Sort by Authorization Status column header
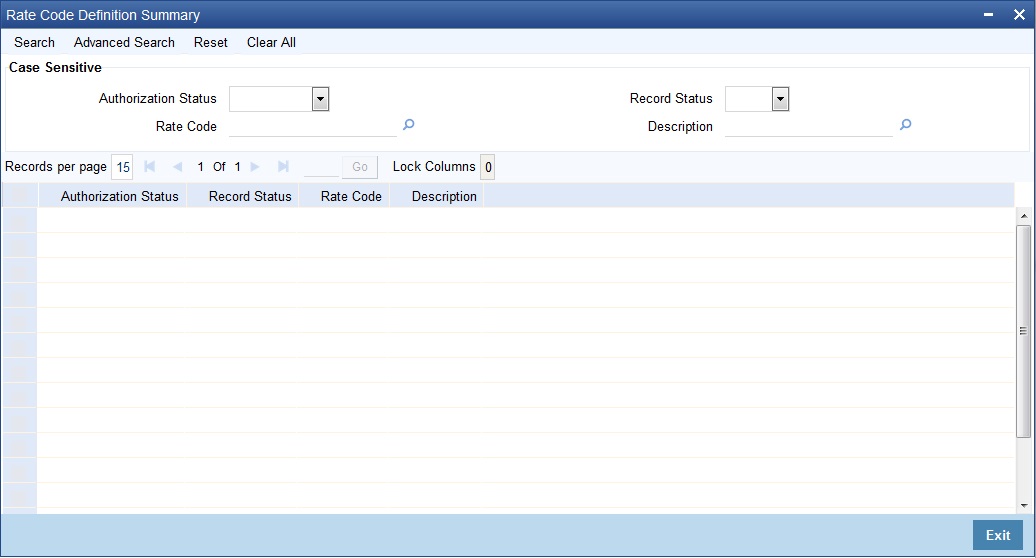 120,196
